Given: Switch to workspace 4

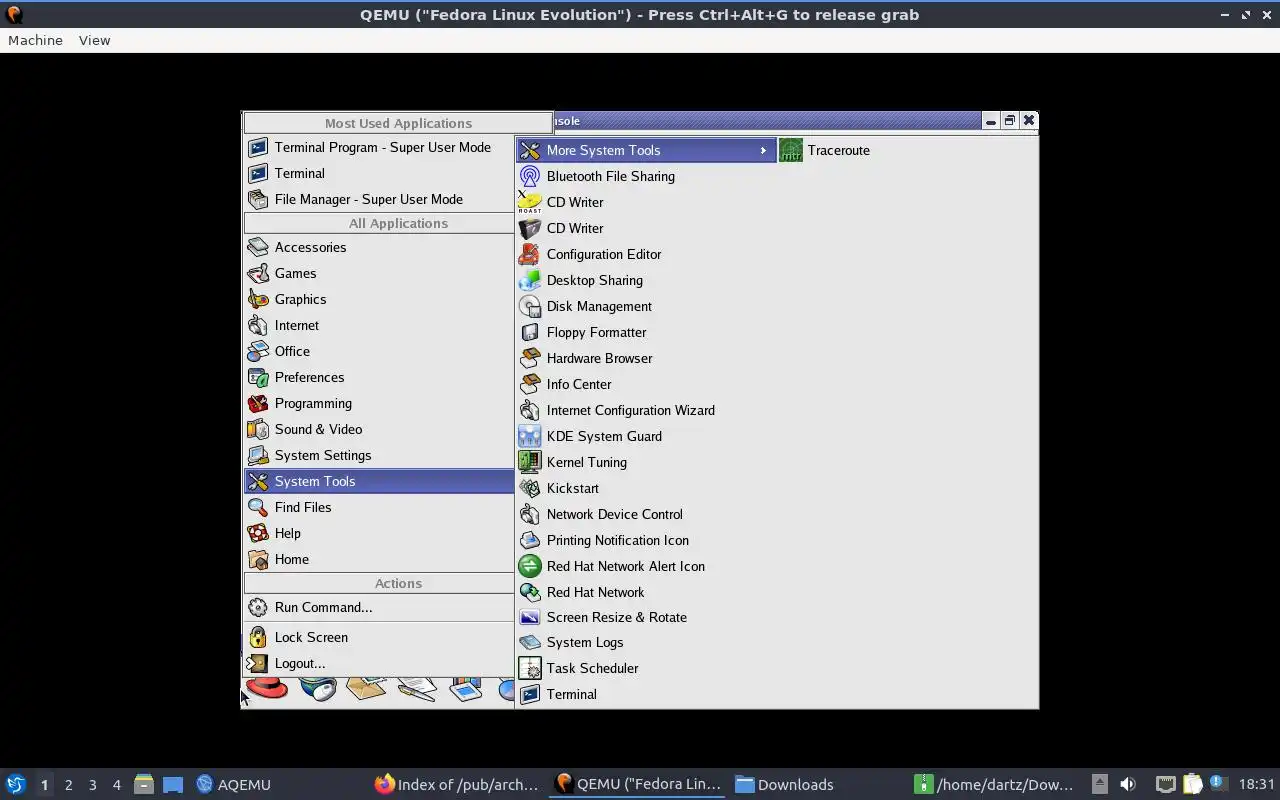Looking at the screenshot, I should pyautogui.click(x=116, y=785).
